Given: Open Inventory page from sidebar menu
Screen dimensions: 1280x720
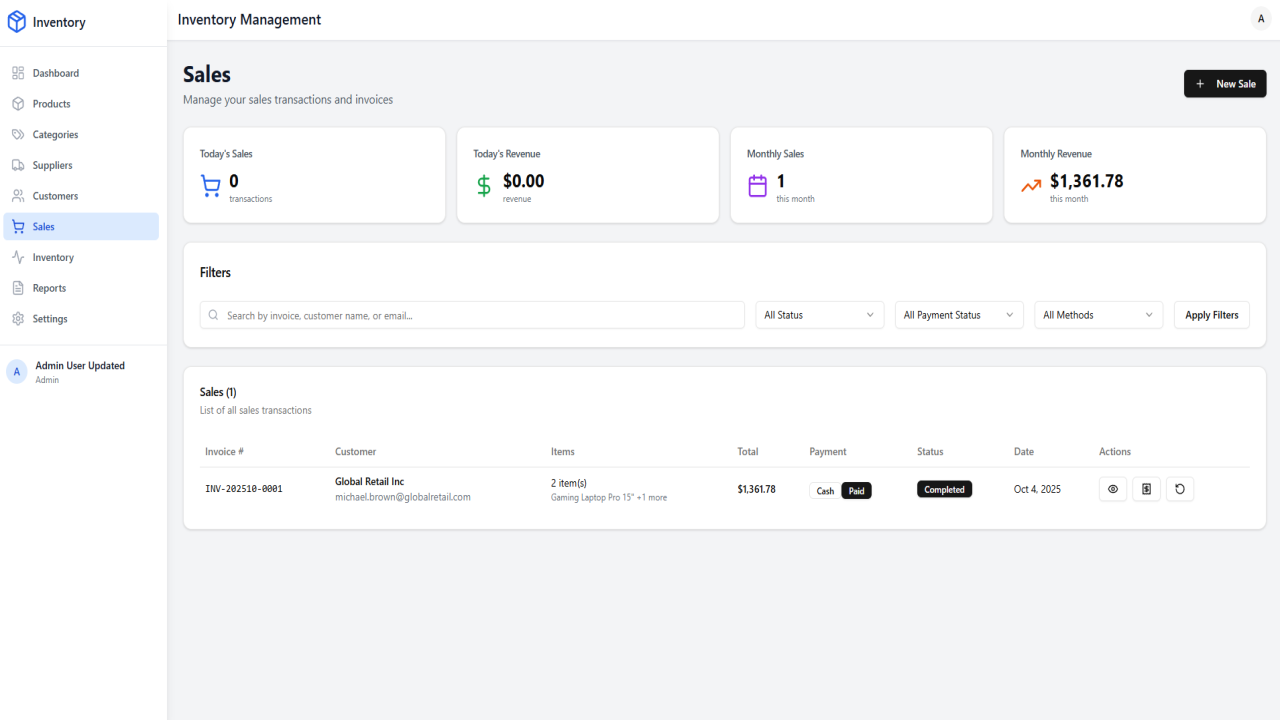Looking at the screenshot, I should tap(81, 257).
